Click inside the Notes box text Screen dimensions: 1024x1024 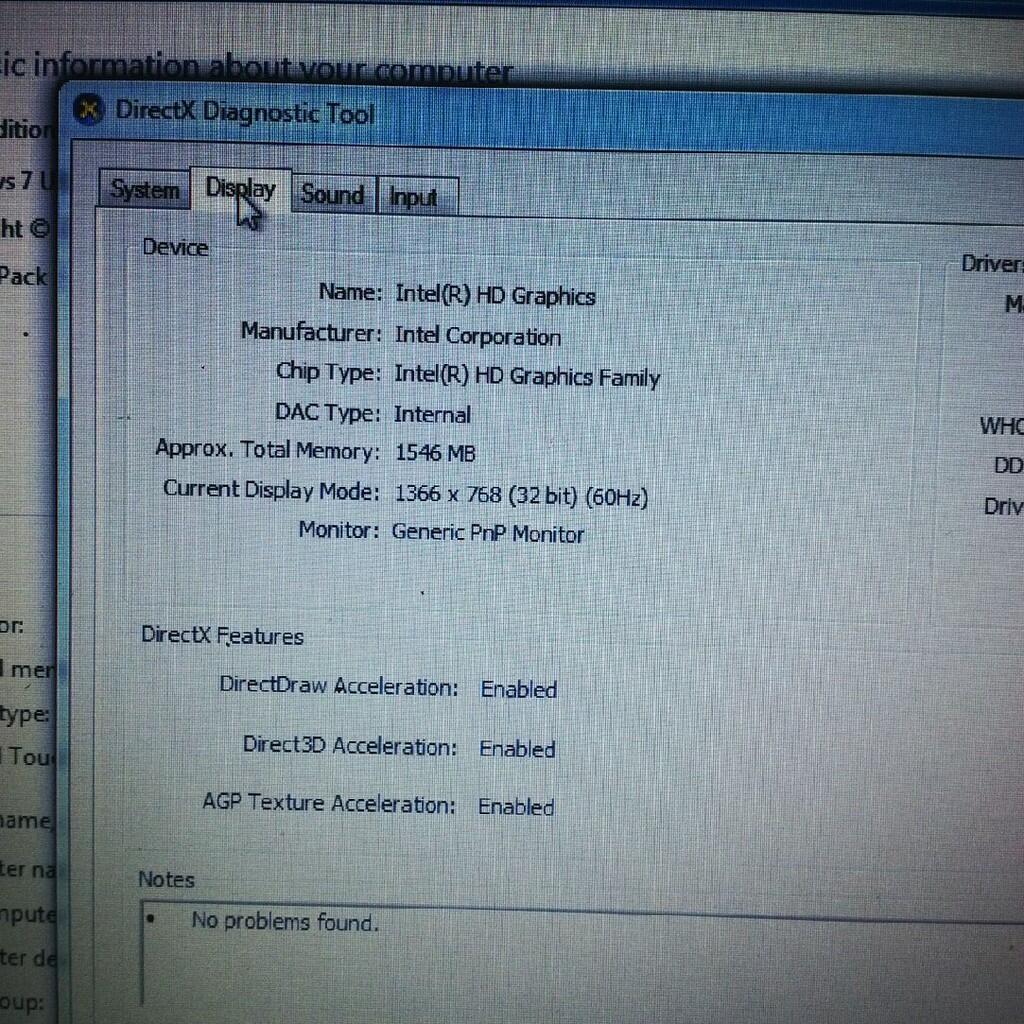click(285, 921)
